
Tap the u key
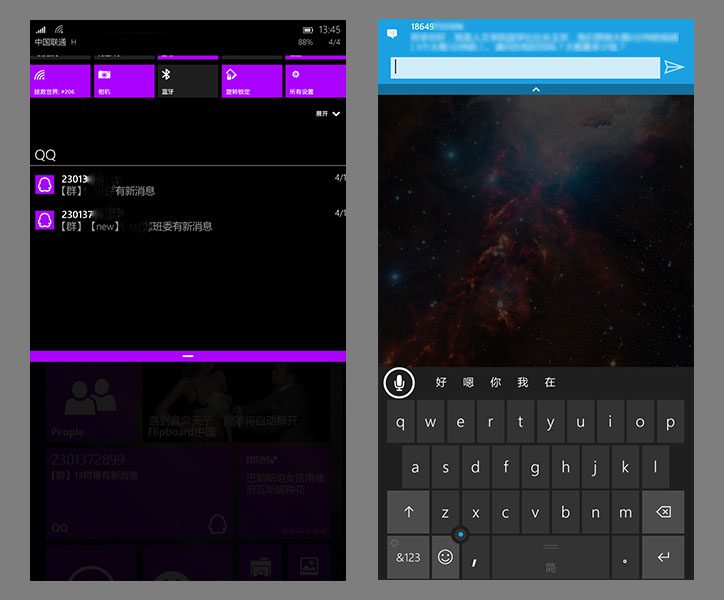[x=580, y=422]
